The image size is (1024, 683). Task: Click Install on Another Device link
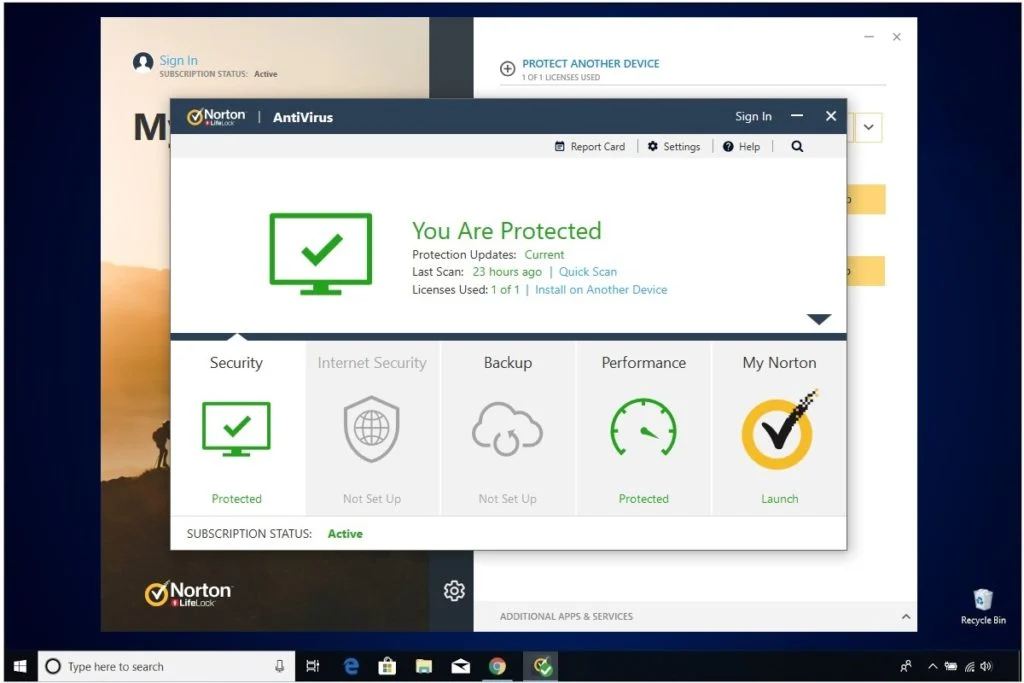[x=600, y=290]
